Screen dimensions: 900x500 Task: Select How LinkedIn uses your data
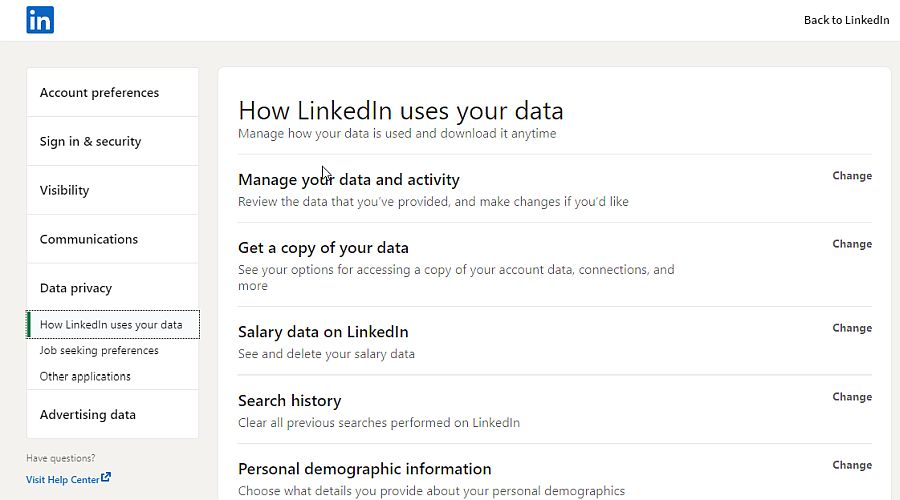click(x=111, y=325)
